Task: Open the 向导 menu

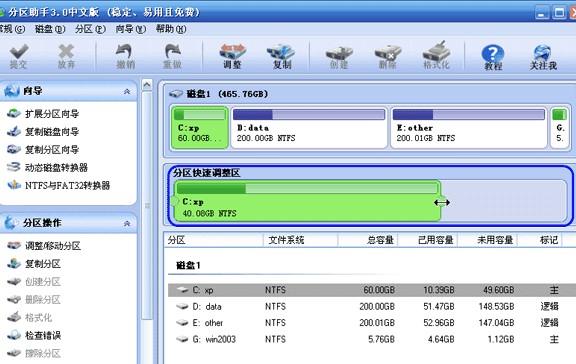Action: (130, 29)
